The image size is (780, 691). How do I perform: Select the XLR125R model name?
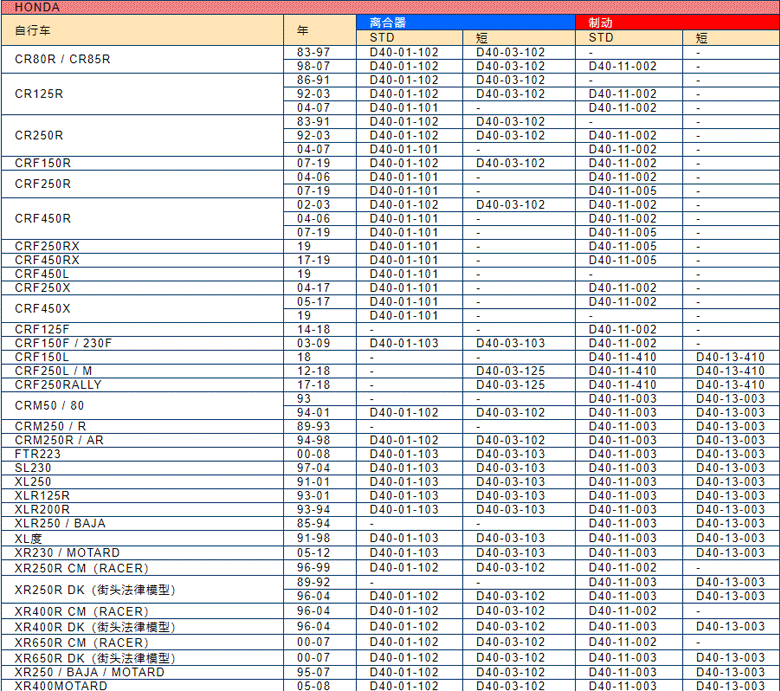tap(42, 496)
